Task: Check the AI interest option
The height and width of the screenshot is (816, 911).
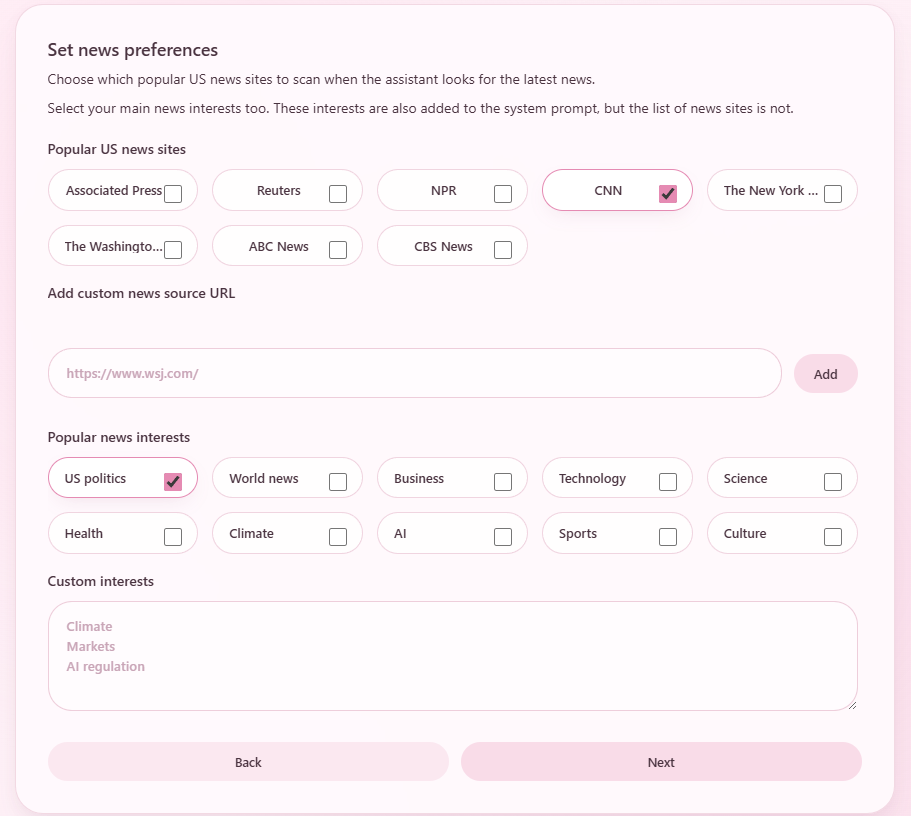Action: [502, 535]
